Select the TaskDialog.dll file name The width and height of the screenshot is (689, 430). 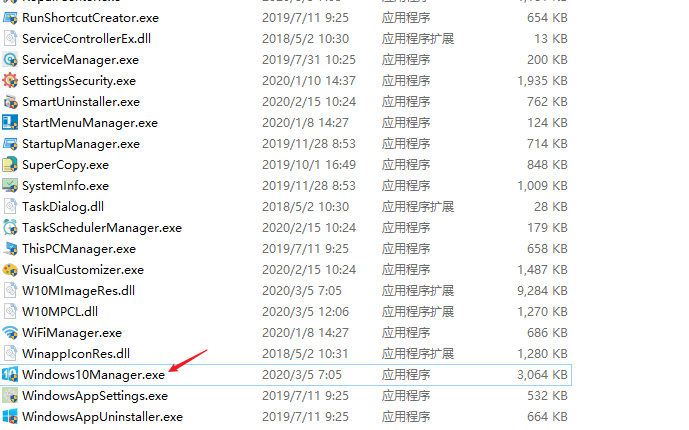pyautogui.click(x=63, y=207)
